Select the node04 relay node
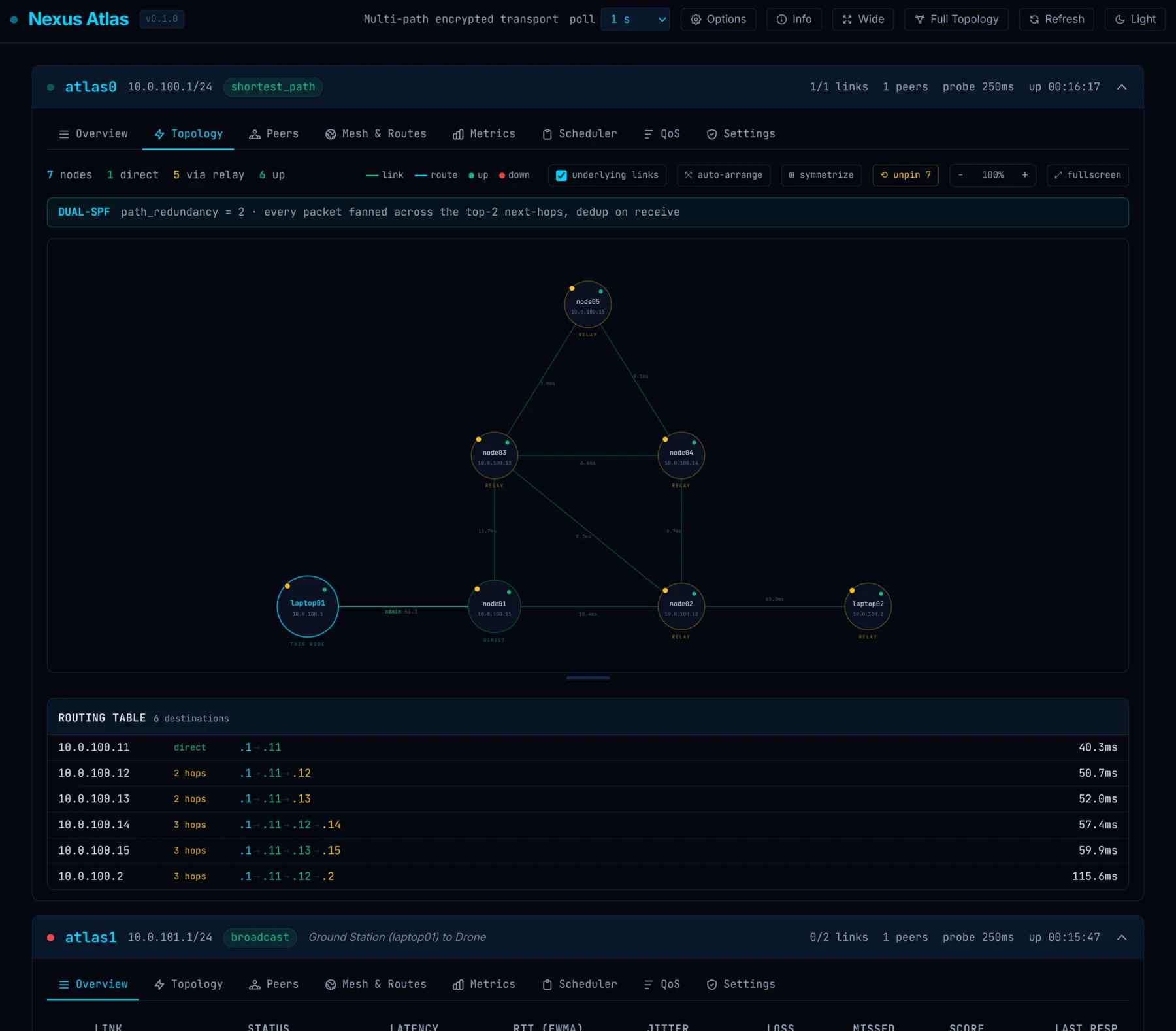 [x=681, y=455]
